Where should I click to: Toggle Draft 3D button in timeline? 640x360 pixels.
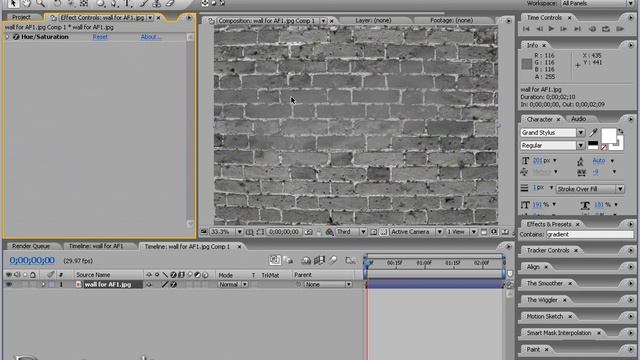click(x=288, y=260)
